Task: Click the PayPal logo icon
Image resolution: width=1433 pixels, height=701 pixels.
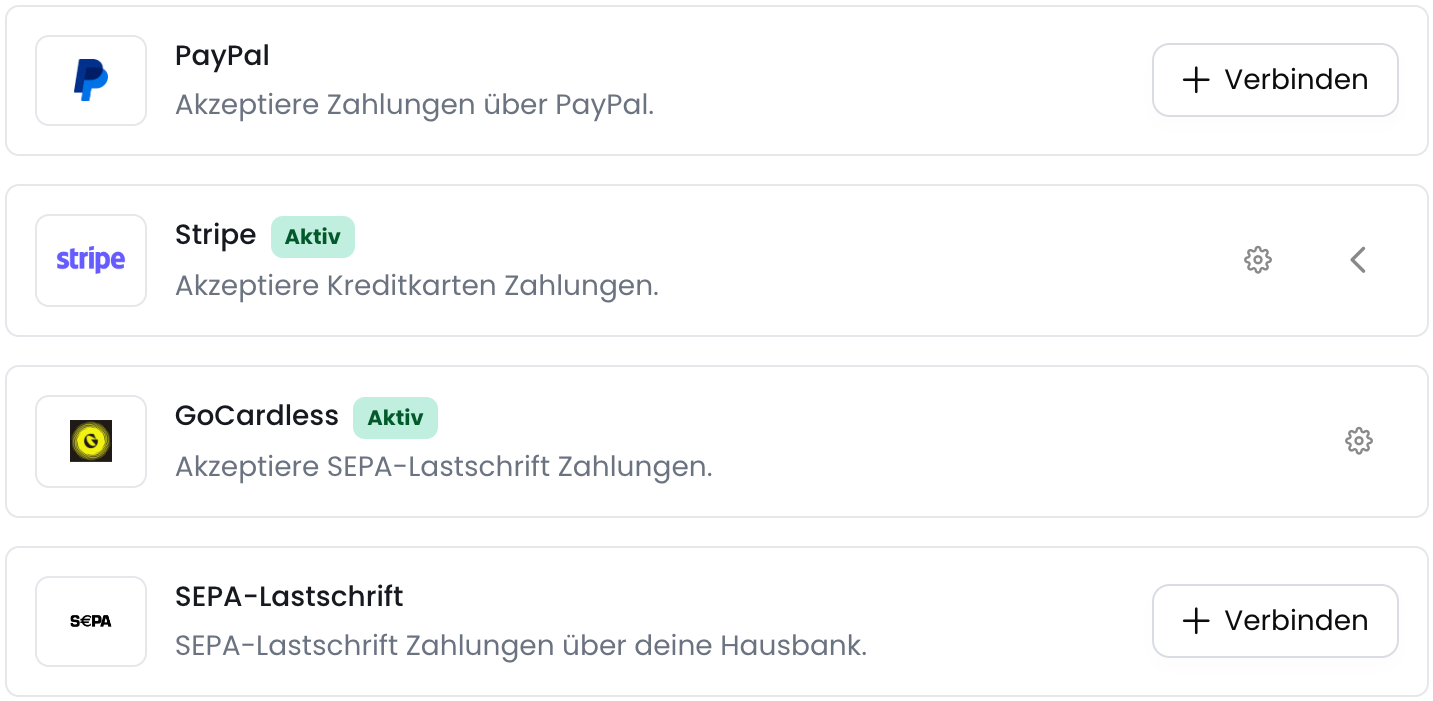Action: [90, 80]
